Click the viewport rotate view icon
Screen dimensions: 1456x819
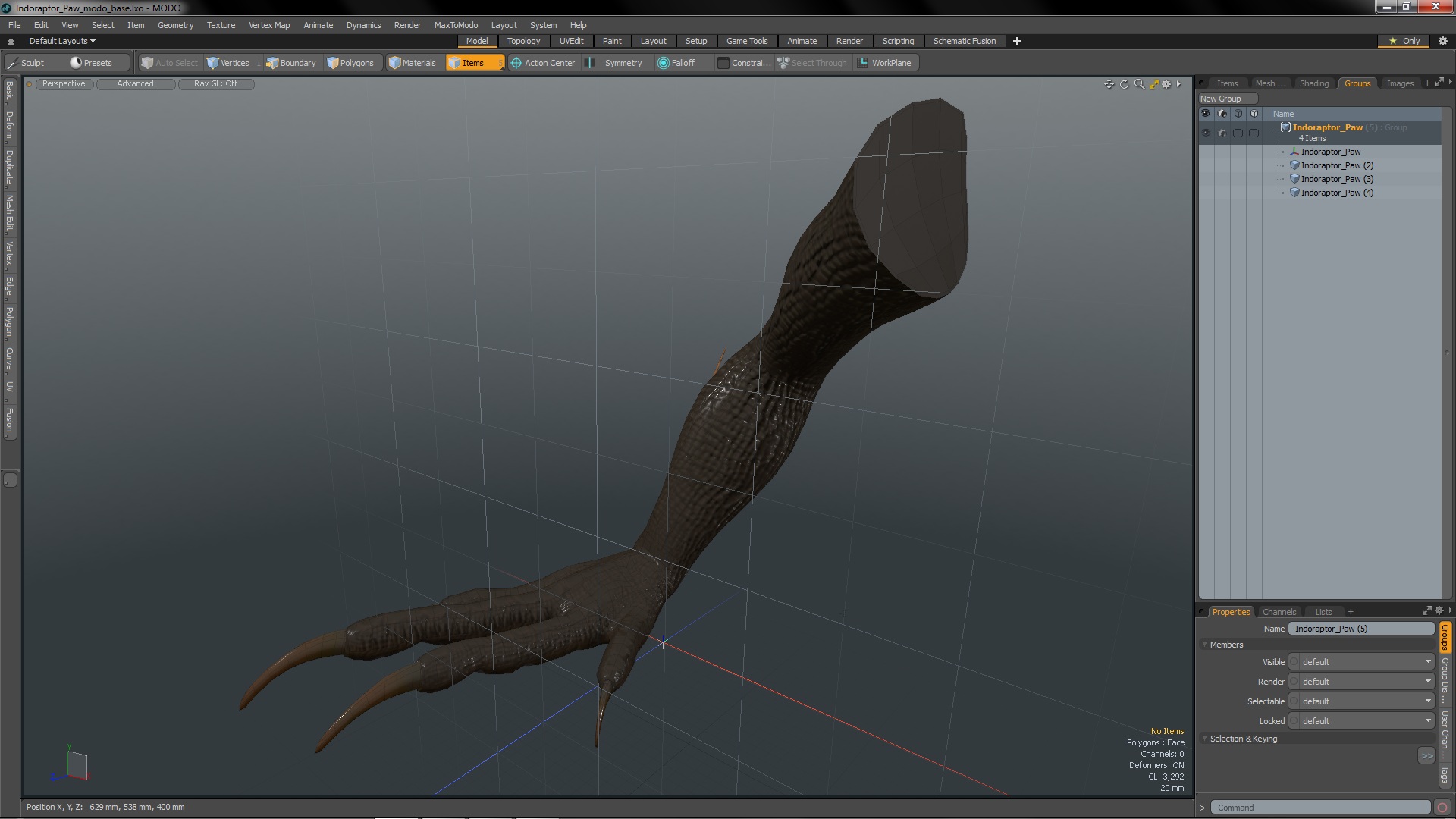coord(1124,84)
